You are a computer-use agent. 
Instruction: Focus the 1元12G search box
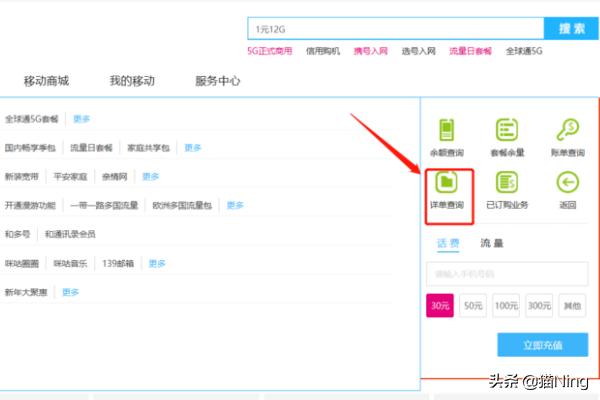[396, 28]
